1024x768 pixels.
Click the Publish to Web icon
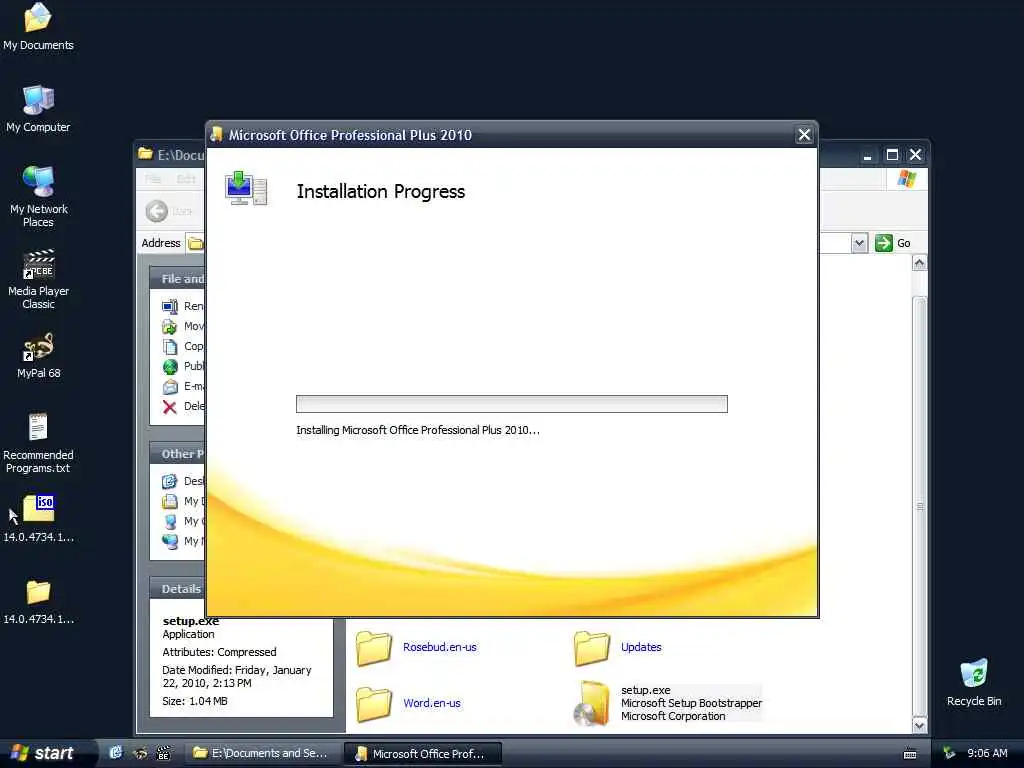click(170, 366)
